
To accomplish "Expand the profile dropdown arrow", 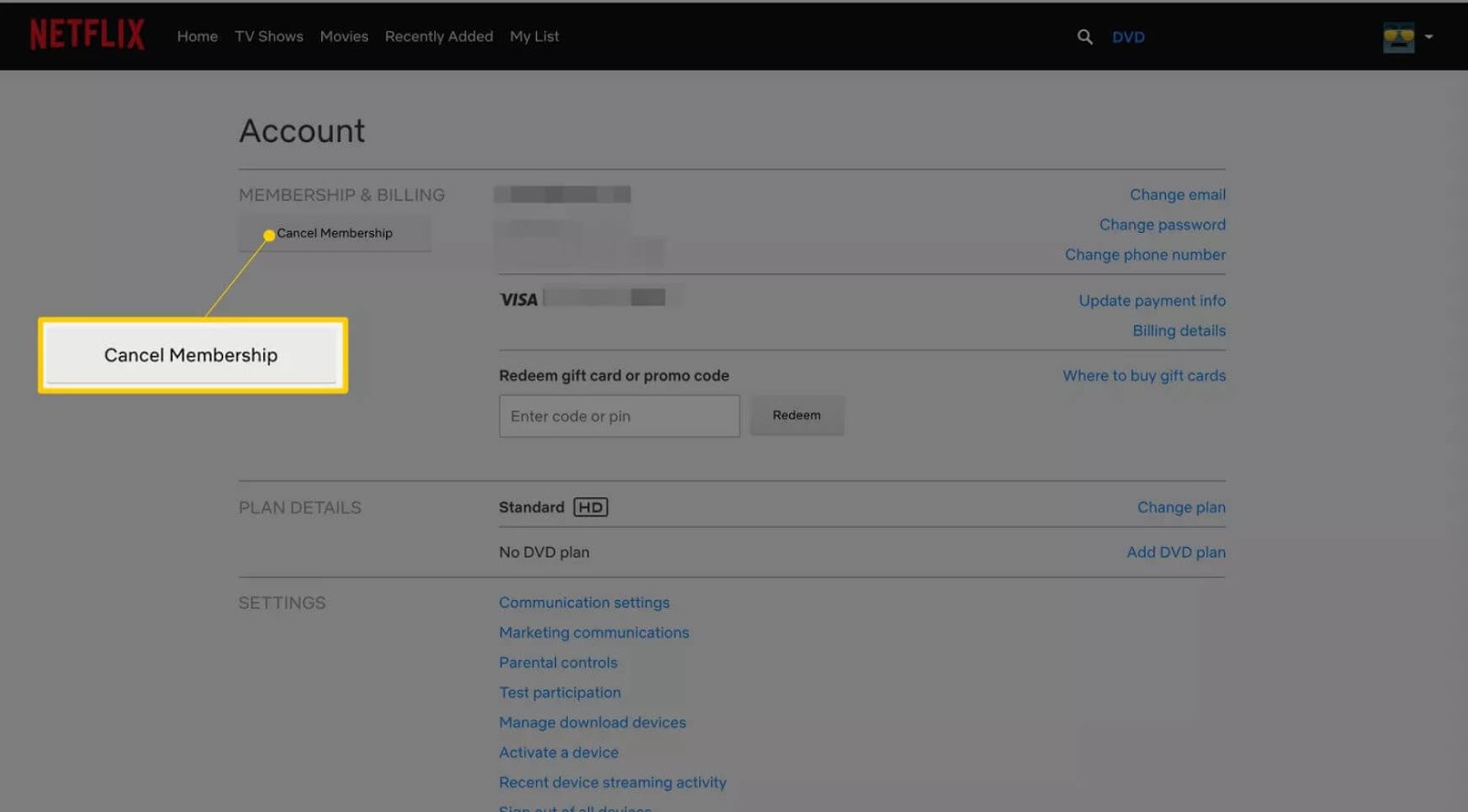I will pyautogui.click(x=1429, y=37).
